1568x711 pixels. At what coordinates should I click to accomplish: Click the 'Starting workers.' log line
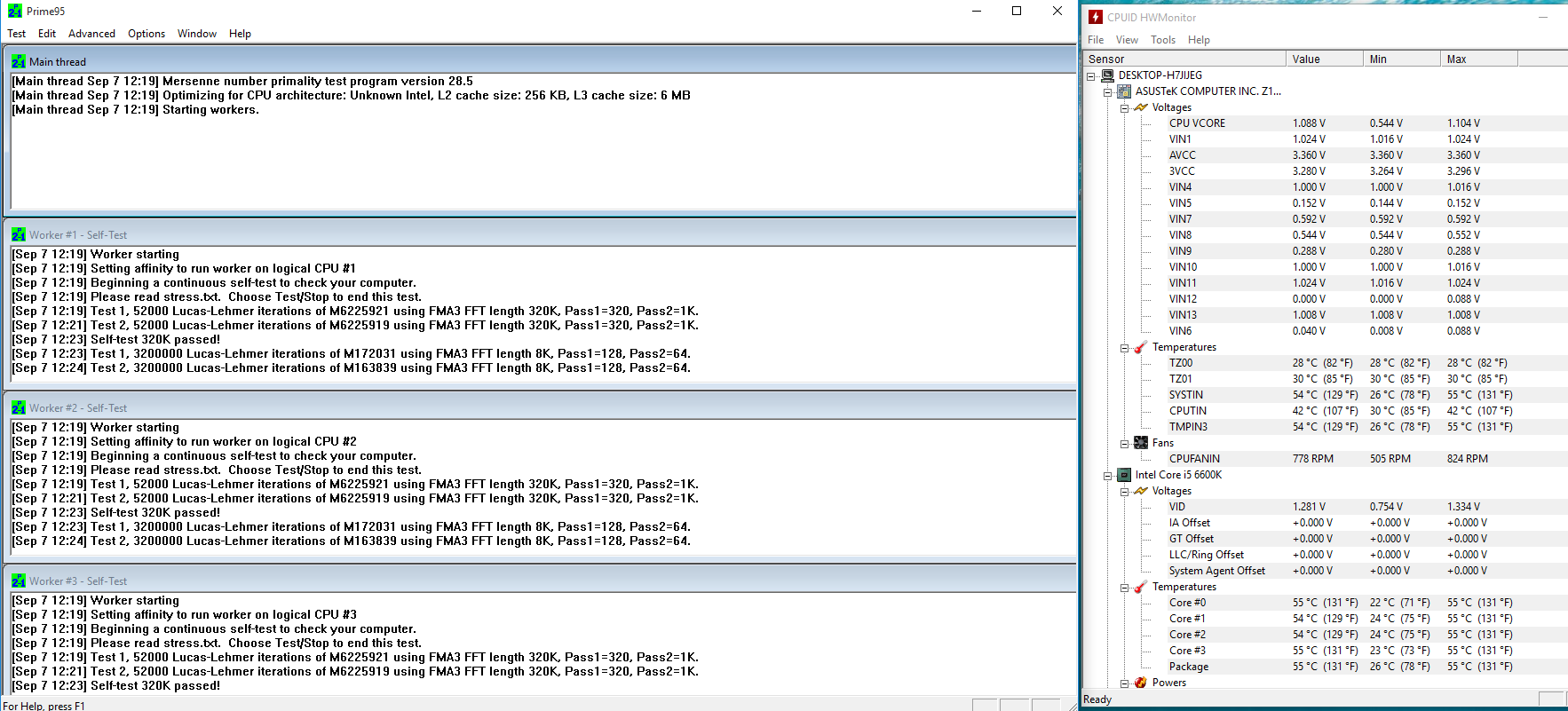(135, 110)
